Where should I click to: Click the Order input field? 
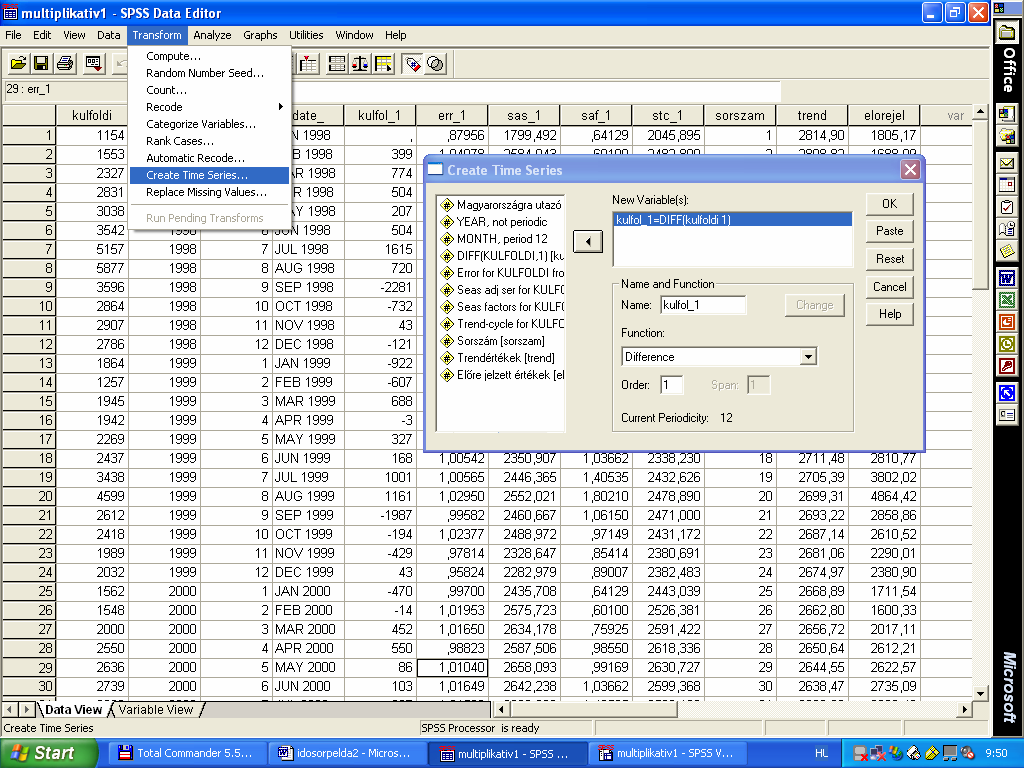point(671,385)
